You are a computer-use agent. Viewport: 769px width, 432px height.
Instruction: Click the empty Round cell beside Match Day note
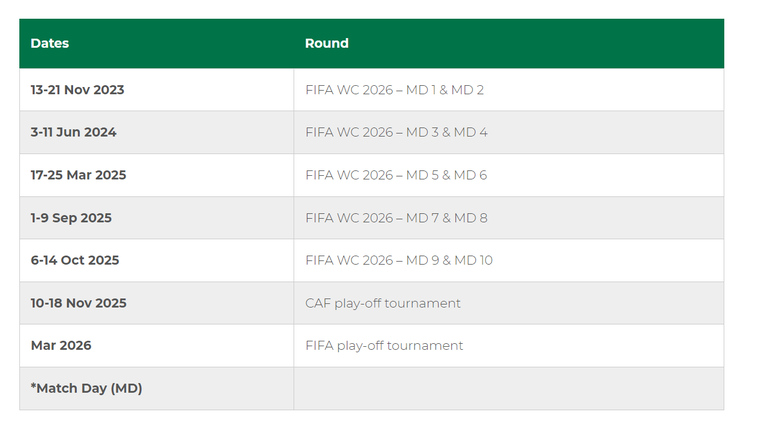pos(508,388)
